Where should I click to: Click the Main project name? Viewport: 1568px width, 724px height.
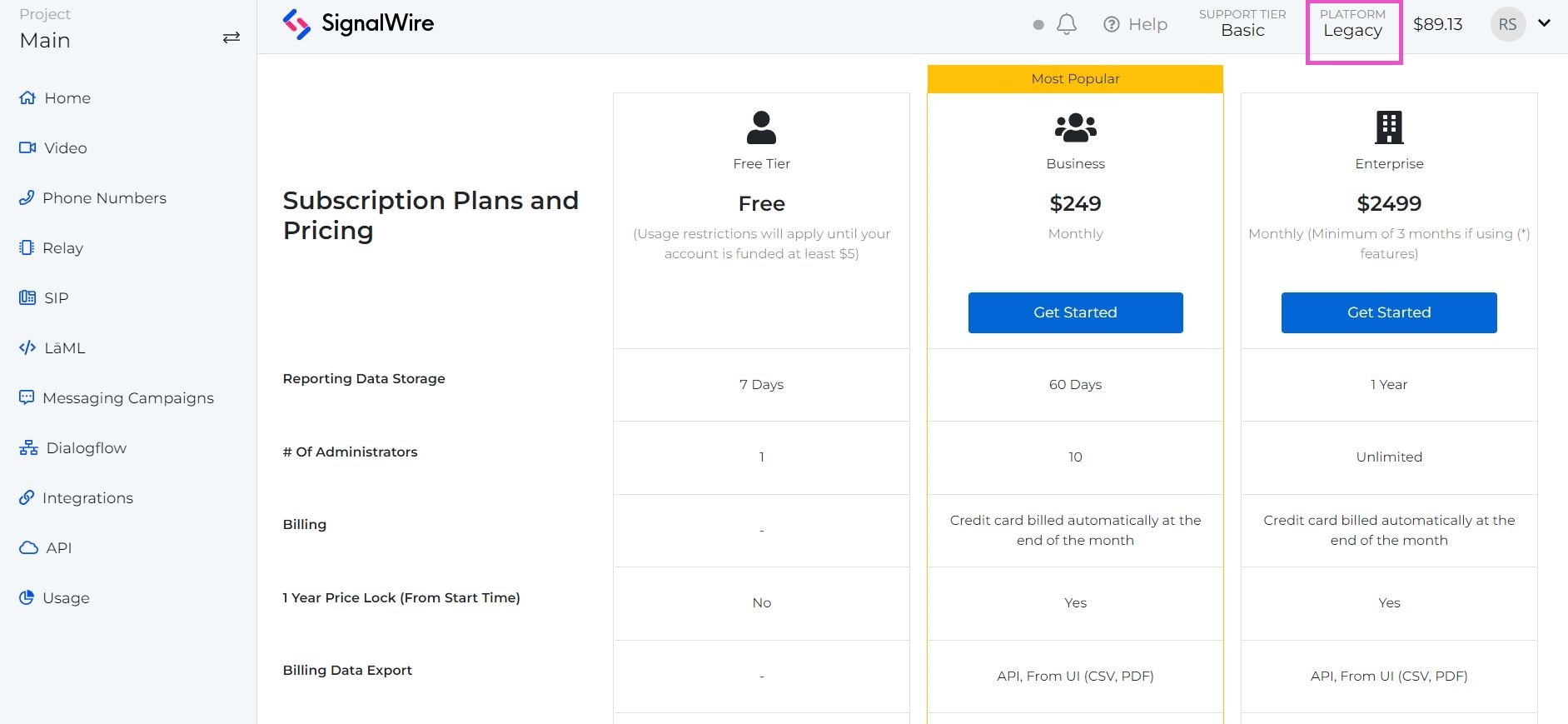(45, 40)
